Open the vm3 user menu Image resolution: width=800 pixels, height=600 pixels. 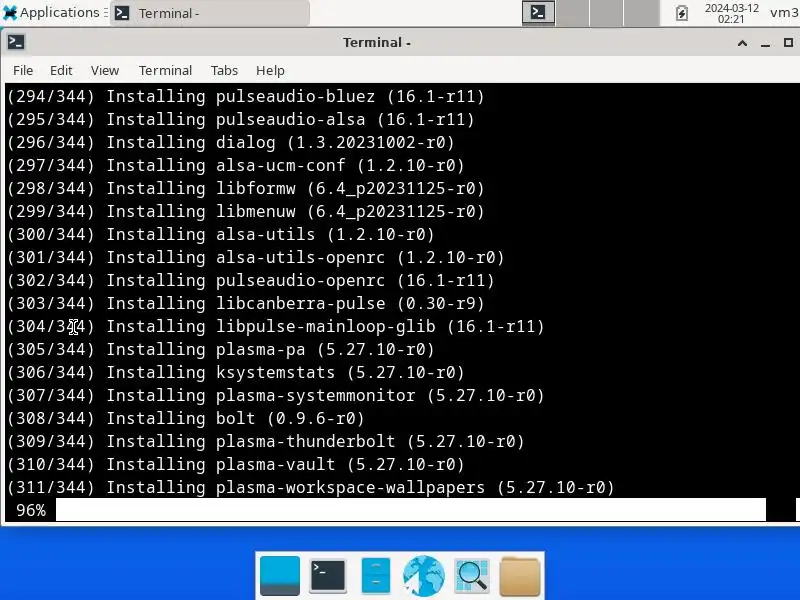pos(784,13)
